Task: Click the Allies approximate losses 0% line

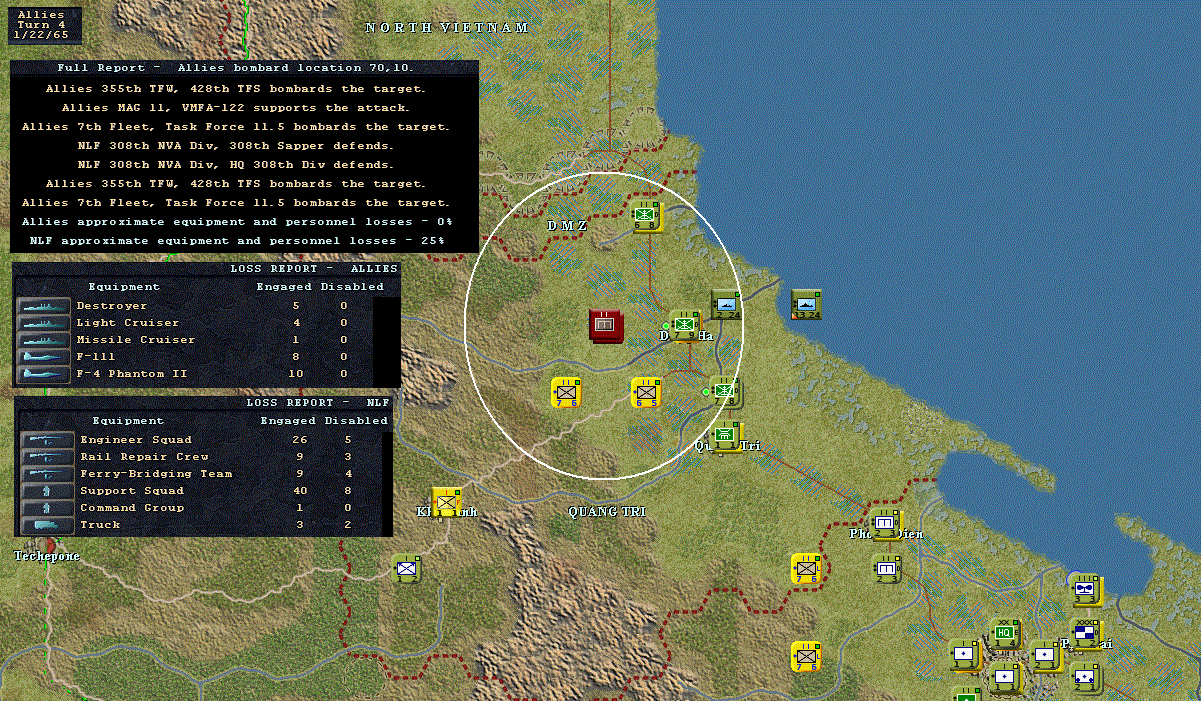Action: click(237, 222)
